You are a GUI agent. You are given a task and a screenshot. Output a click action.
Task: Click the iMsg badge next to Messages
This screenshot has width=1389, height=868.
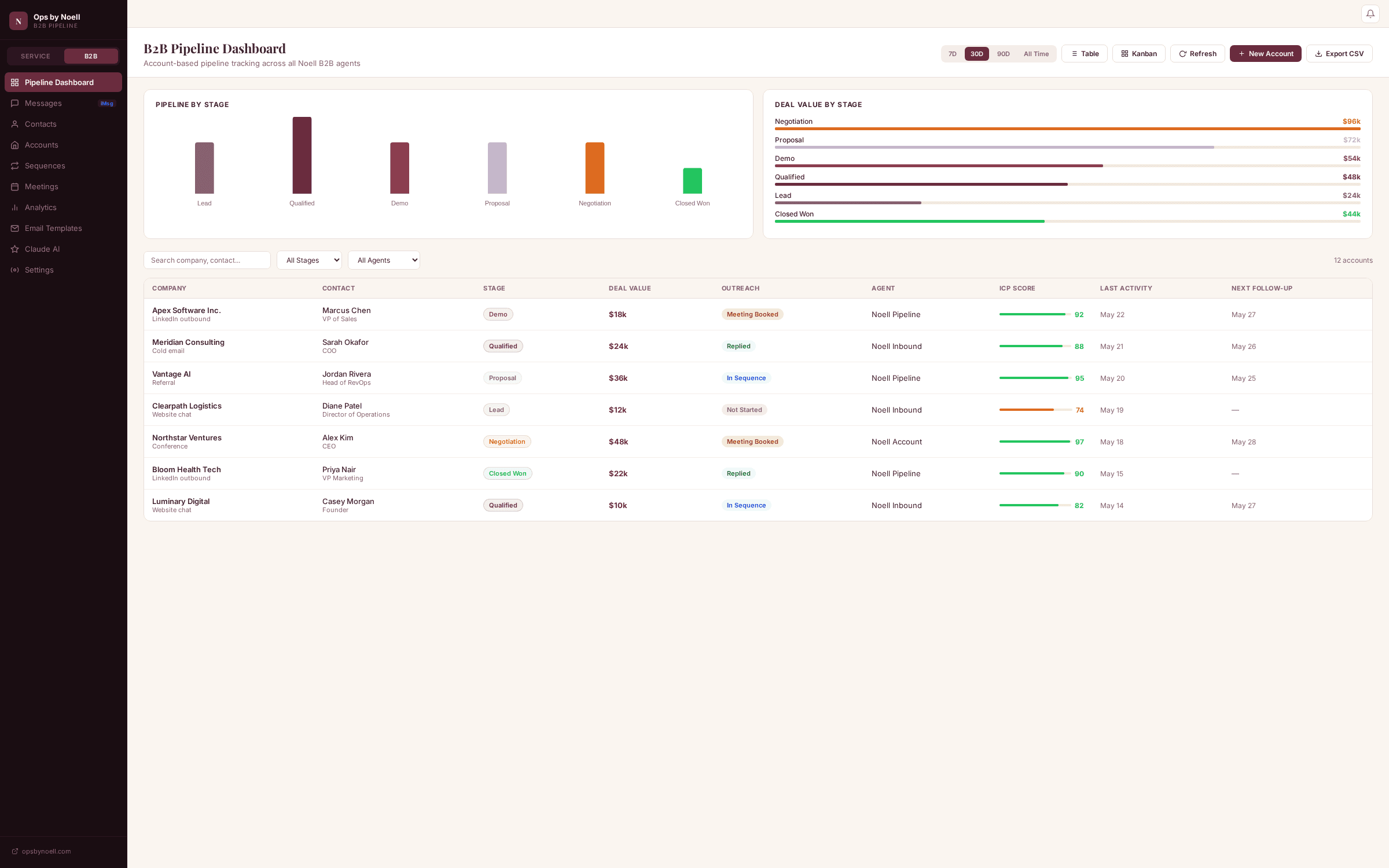pyautogui.click(x=107, y=104)
